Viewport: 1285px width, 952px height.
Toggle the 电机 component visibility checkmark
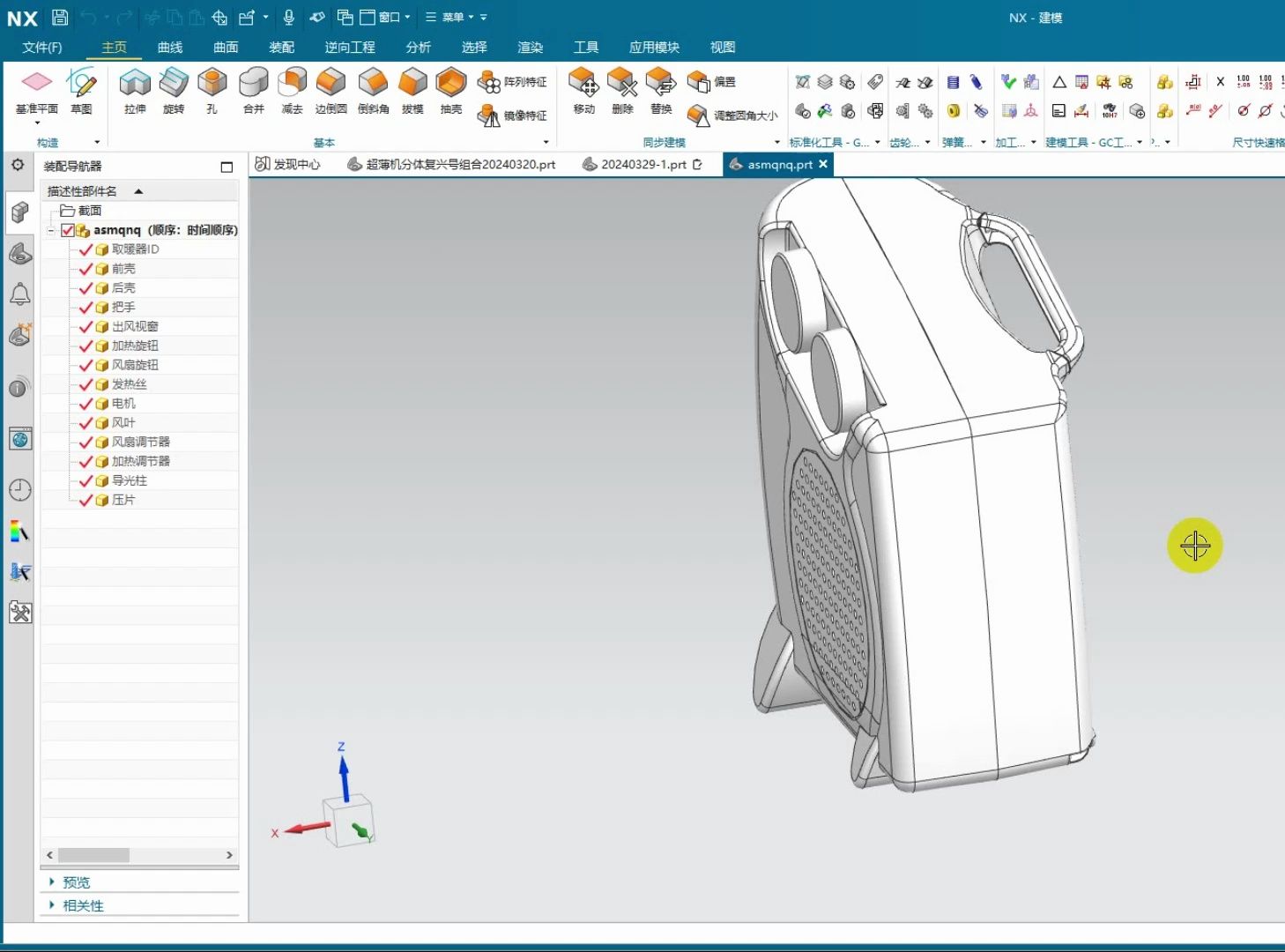pos(85,404)
